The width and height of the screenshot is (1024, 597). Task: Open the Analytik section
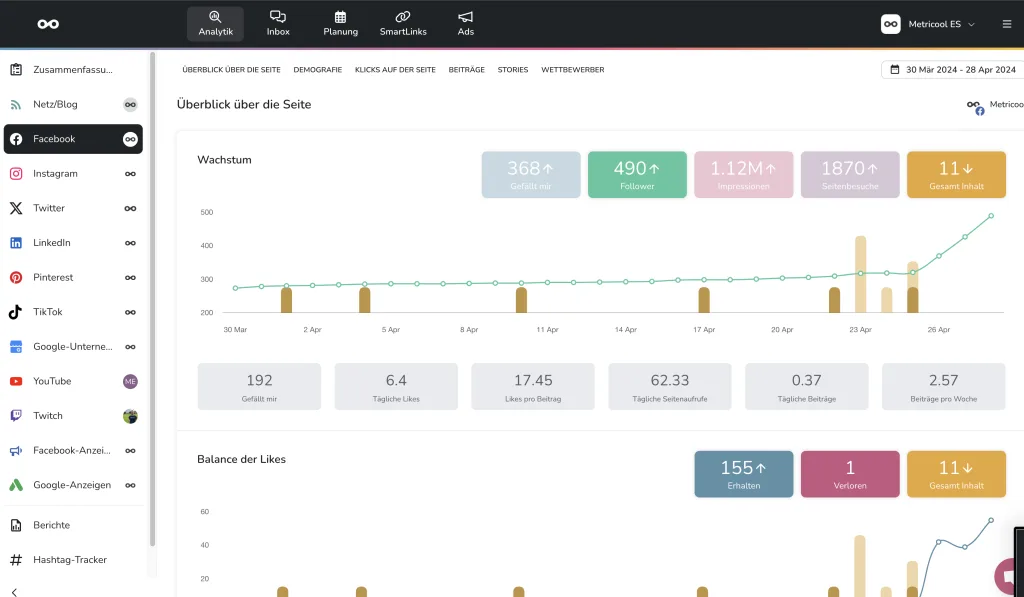coord(215,23)
